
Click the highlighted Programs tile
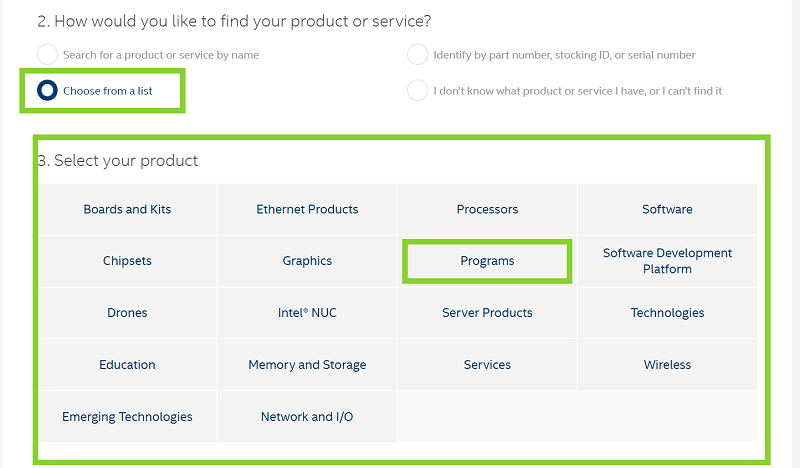[487, 261]
